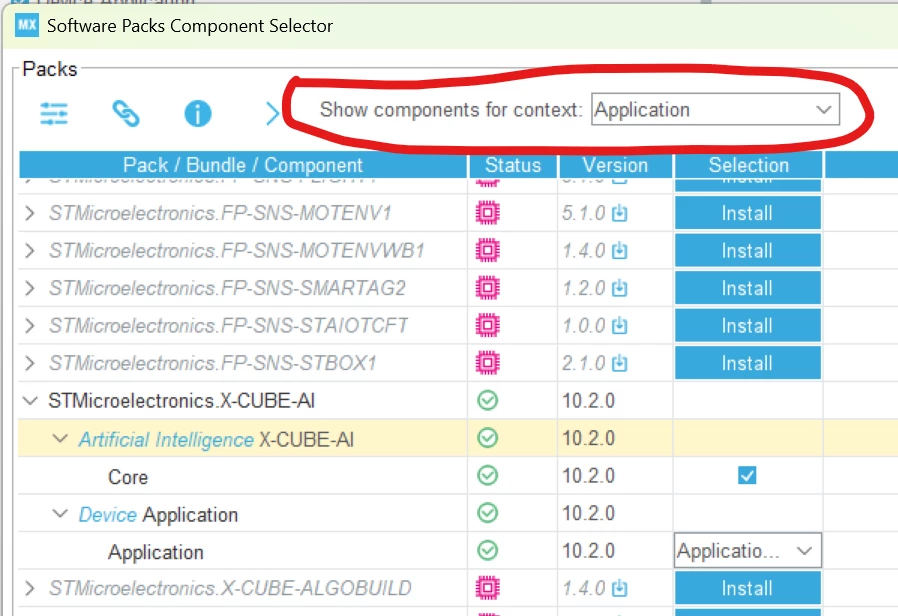The width and height of the screenshot is (898, 616).
Task: Click the green check status of STMicroelectronics.X-CUBE-AI
Action: click(487, 400)
